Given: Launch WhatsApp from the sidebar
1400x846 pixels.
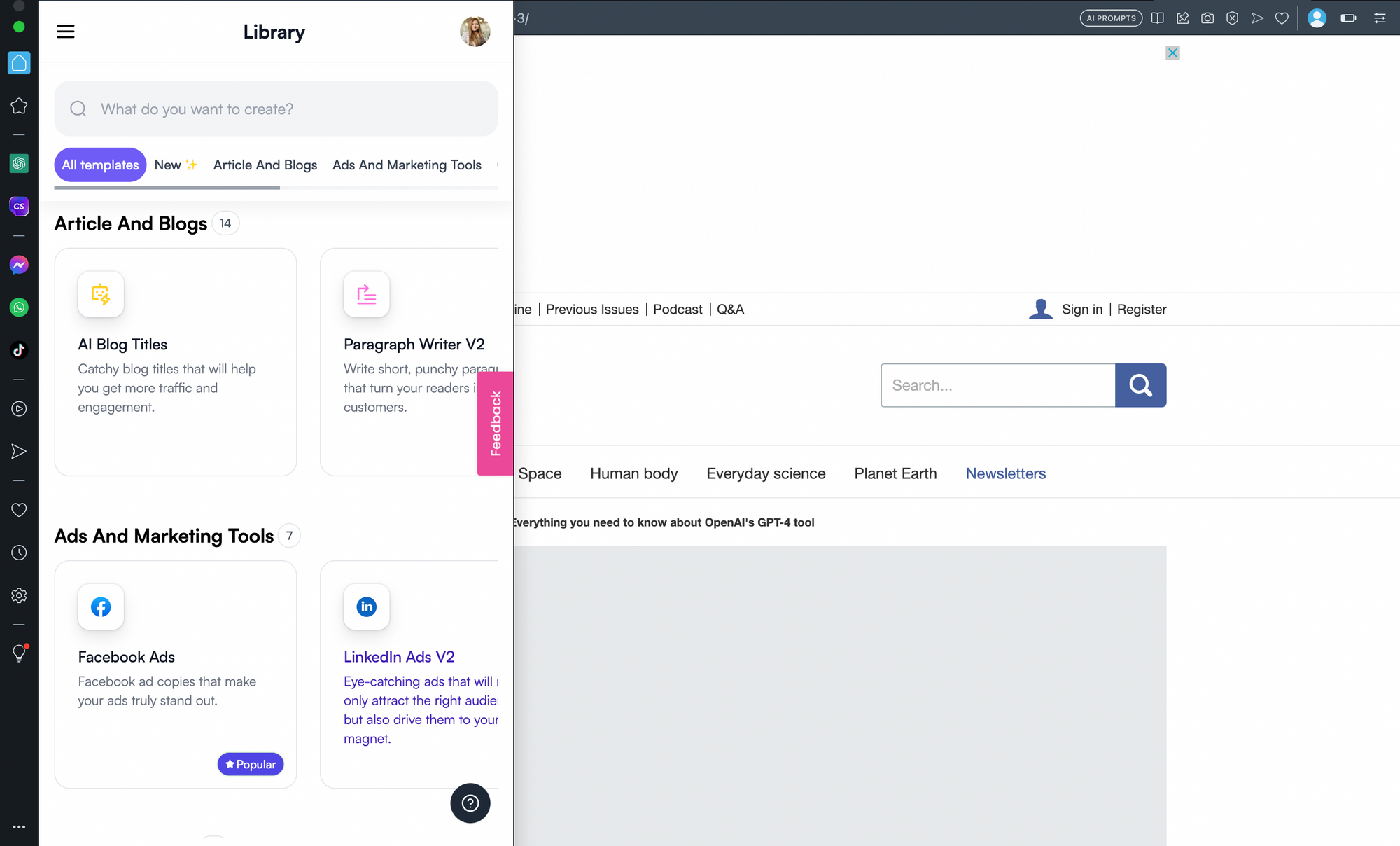Looking at the screenshot, I should click(x=19, y=307).
